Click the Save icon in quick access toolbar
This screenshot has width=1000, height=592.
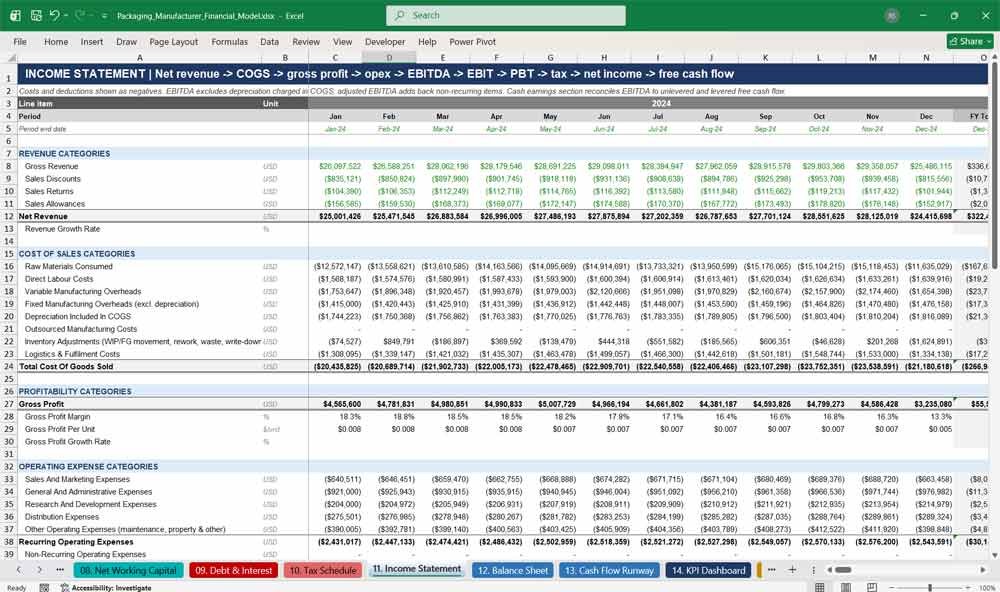point(36,15)
